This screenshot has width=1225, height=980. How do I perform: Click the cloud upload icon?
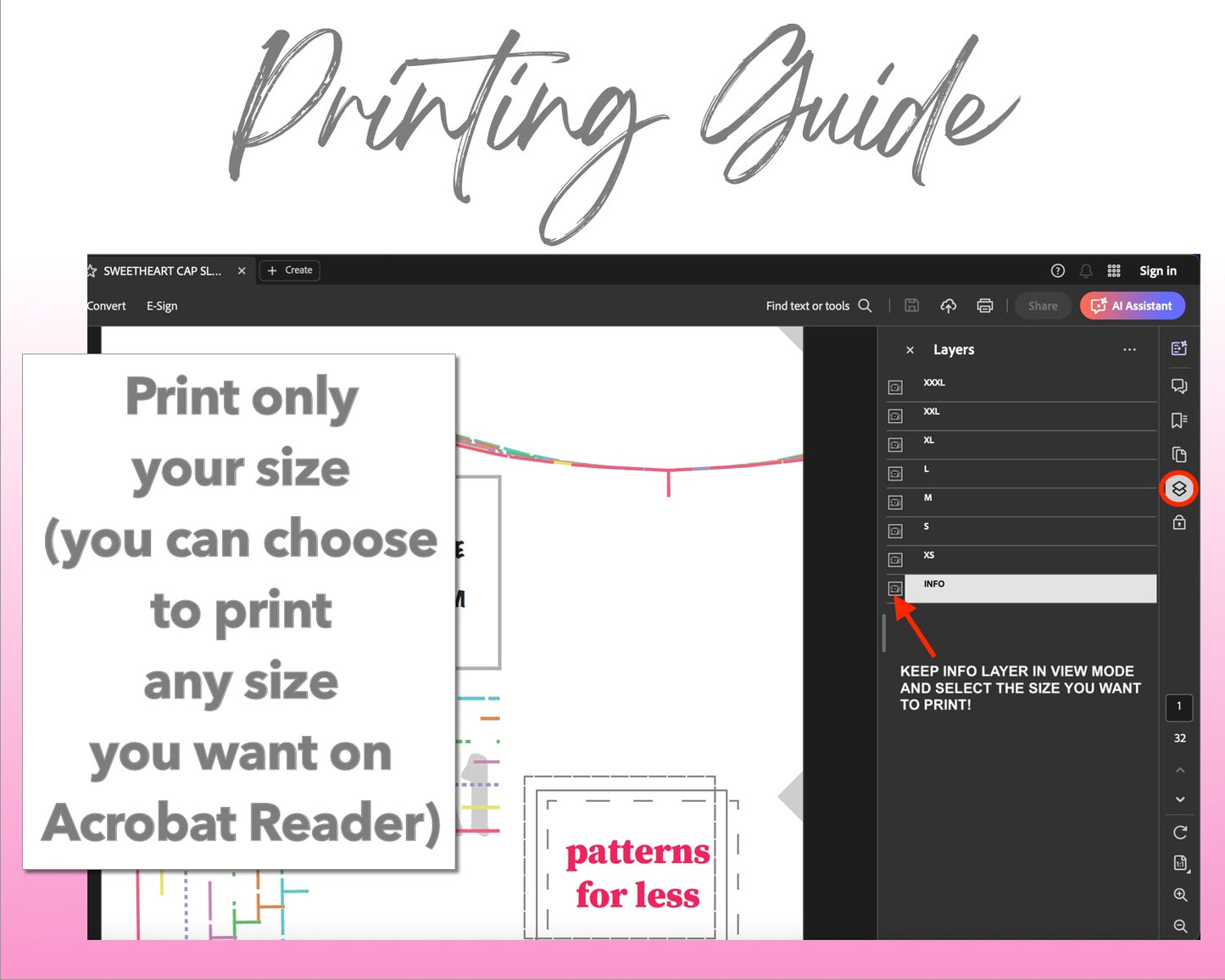click(948, 306)
